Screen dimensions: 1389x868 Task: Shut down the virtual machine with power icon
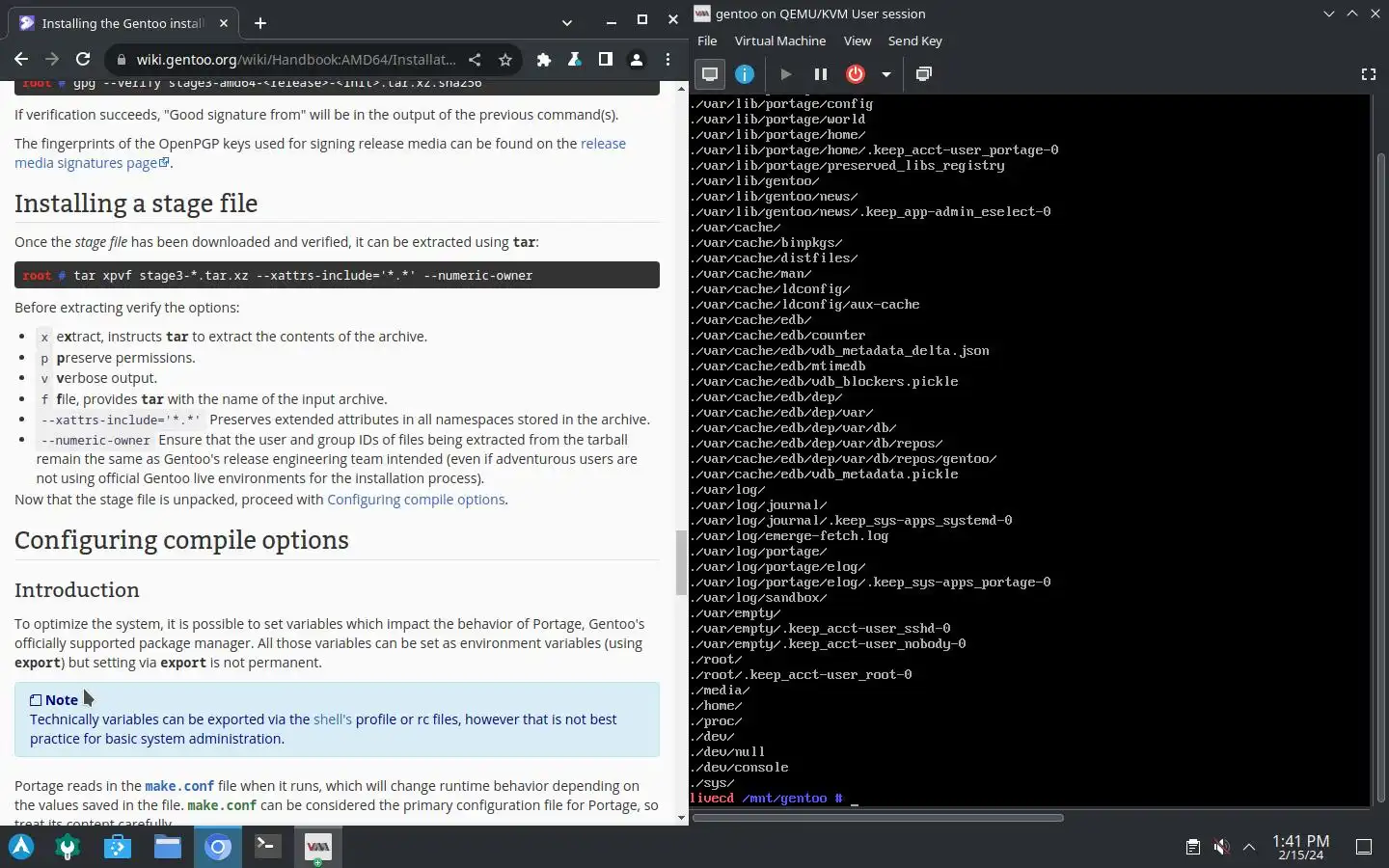click(x=856, y=74)
